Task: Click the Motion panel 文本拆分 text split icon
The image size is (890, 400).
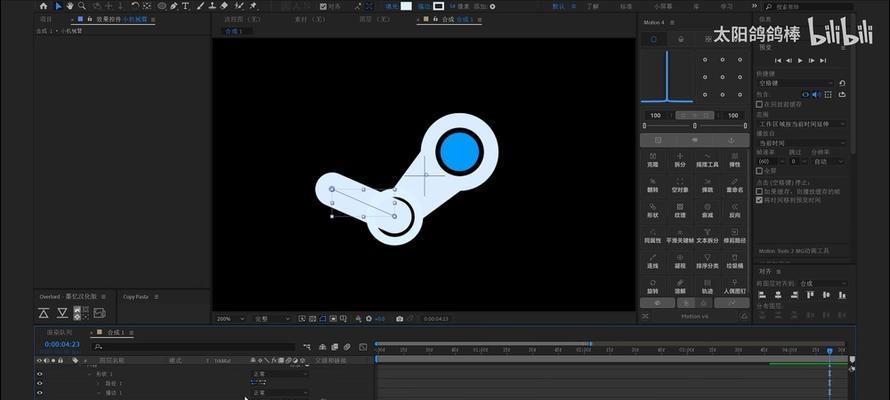Action: [x=707, y=232]
